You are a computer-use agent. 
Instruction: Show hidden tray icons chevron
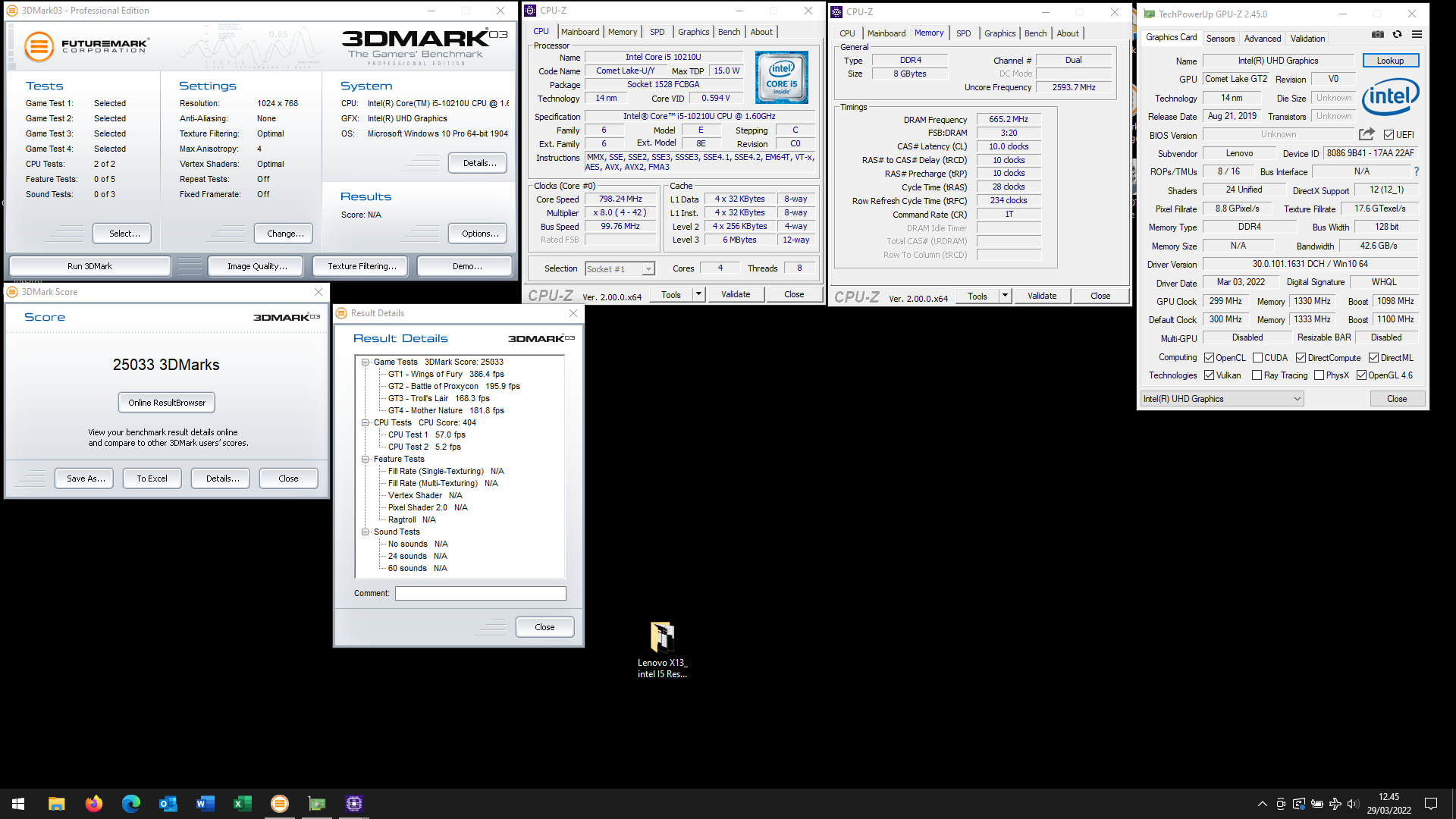tap(1262, 804)
